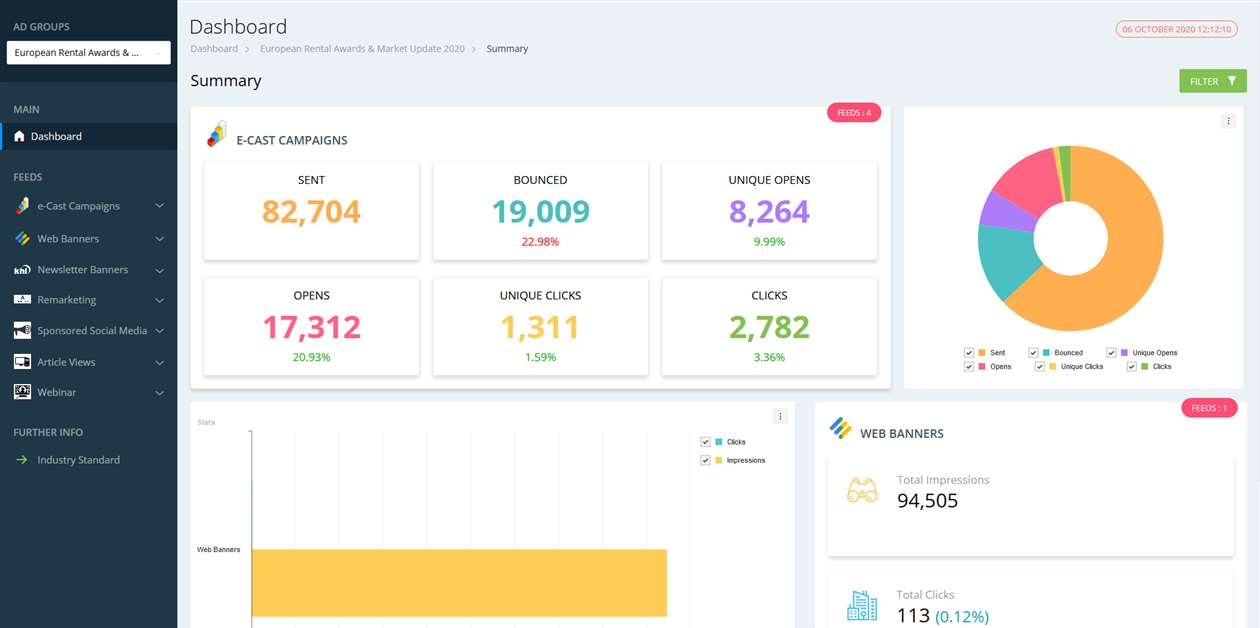1260x628 pixels.
Task: Select the Remarketing chart icon
Action: click(20, 300)
